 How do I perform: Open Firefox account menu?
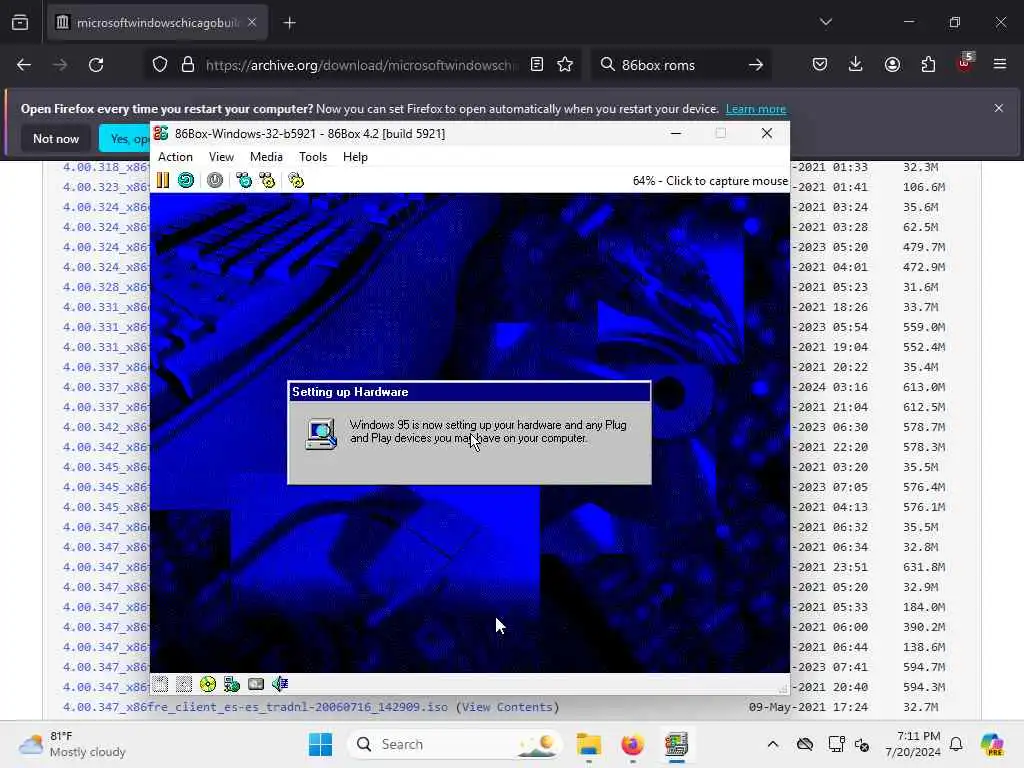(x=892, y=65)
